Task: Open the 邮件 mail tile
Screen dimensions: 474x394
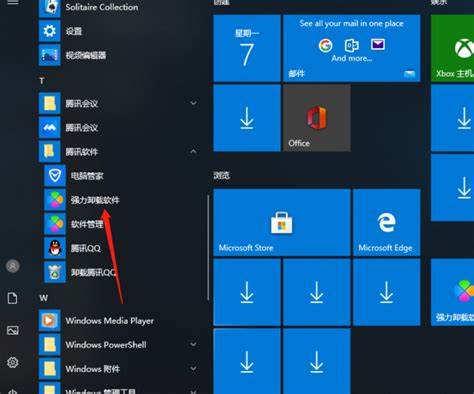Action: [x=352, y=48]
